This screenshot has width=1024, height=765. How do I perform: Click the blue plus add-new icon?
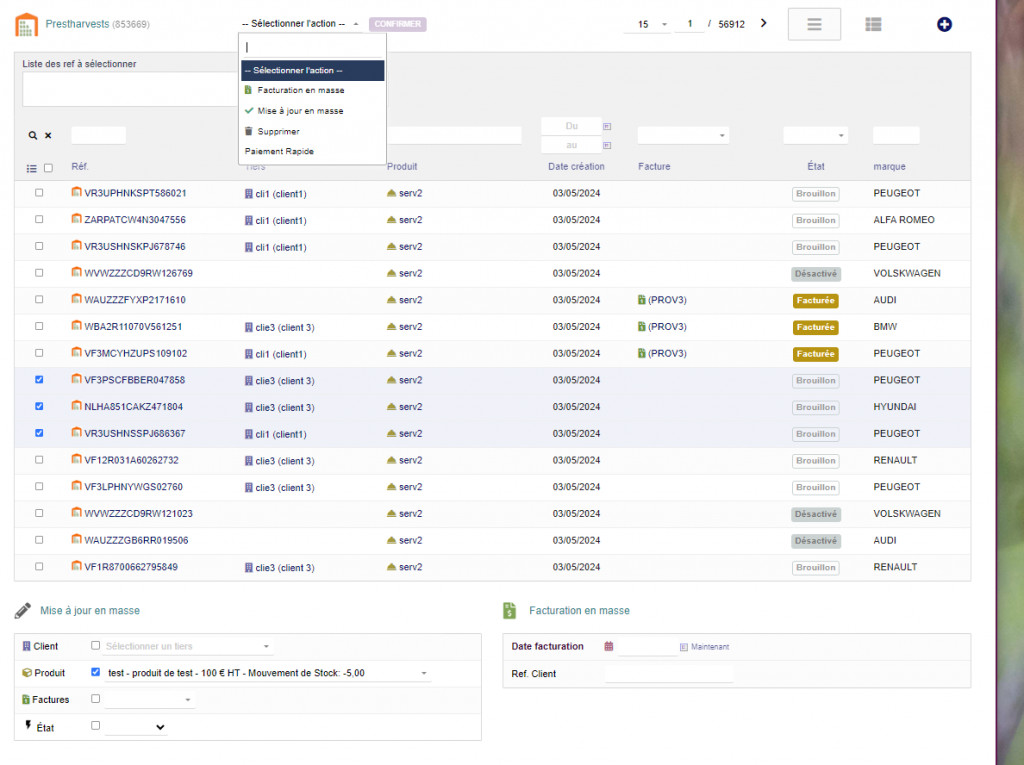(x=944, y=24)
